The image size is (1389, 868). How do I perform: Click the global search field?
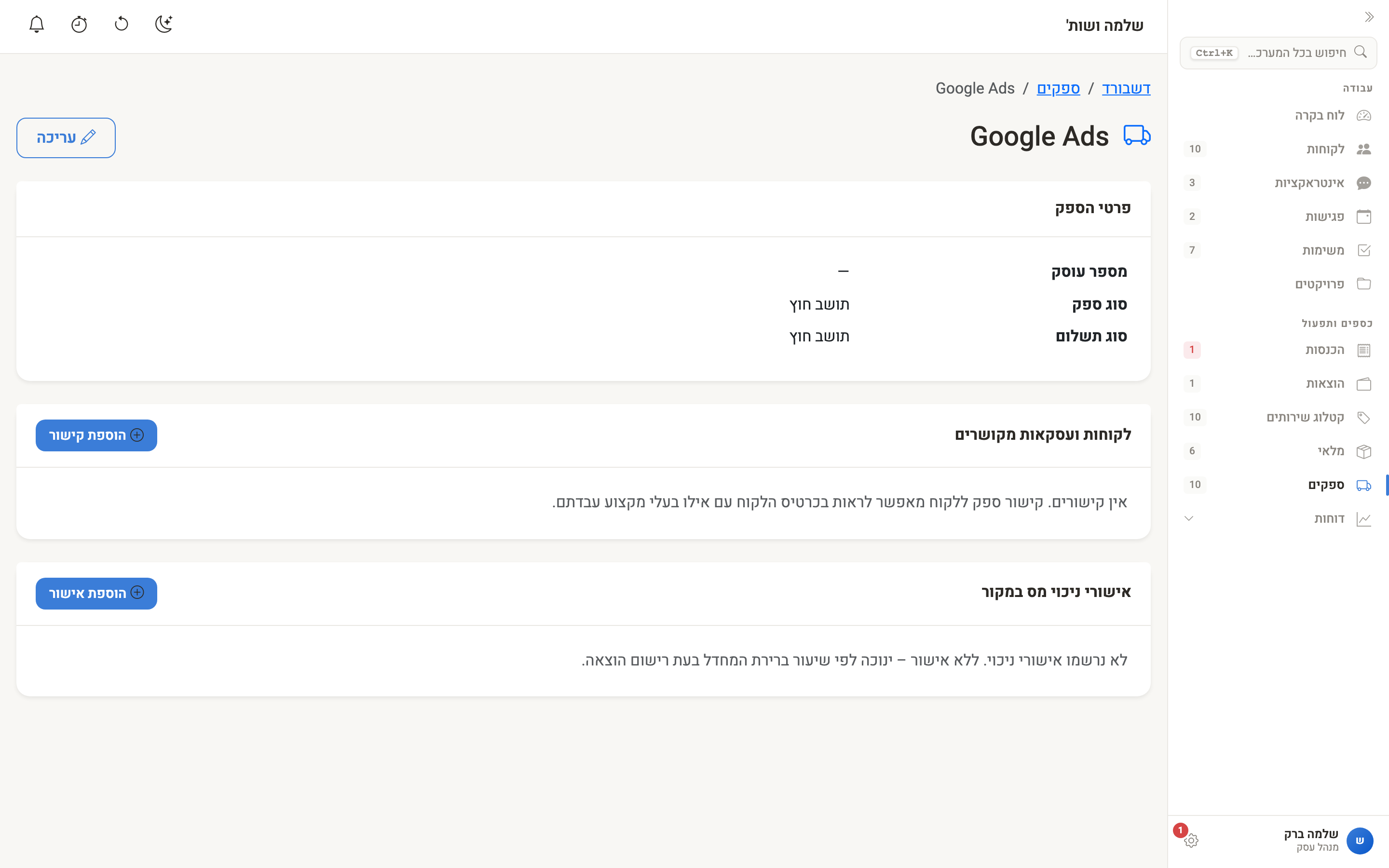(1278, 53)
